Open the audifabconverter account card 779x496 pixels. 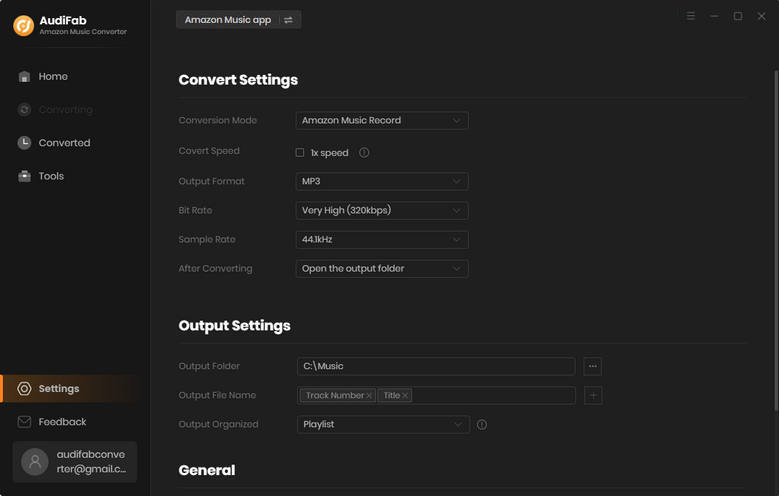75,462
